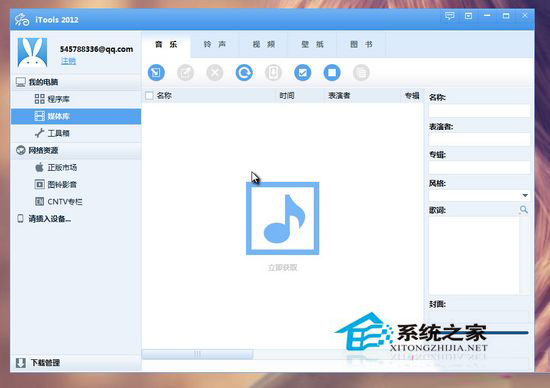Click the greyed-out import-to-device phone icon
Viewport: 550px width, 388px height.
pyautogui.click(x=273, y=73)
